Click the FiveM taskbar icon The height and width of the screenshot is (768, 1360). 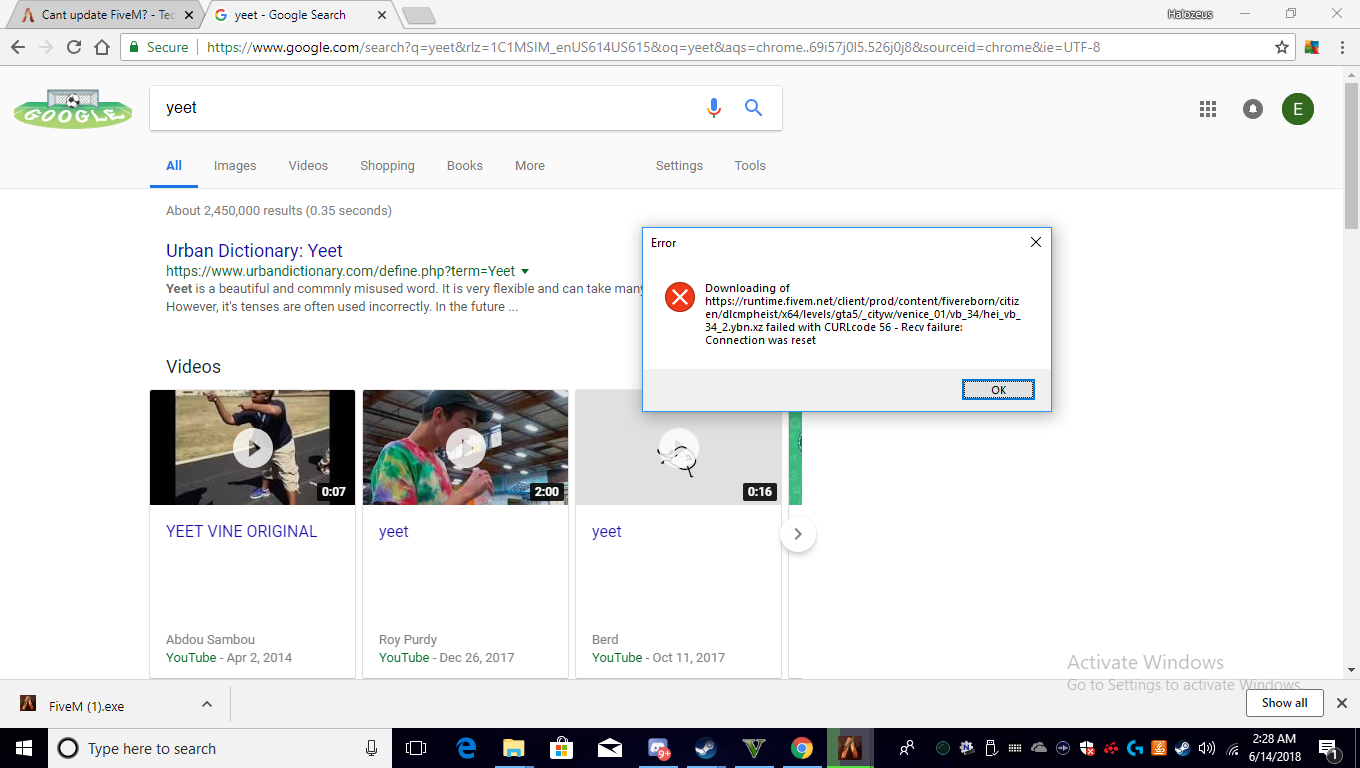(x=849, y=748)
